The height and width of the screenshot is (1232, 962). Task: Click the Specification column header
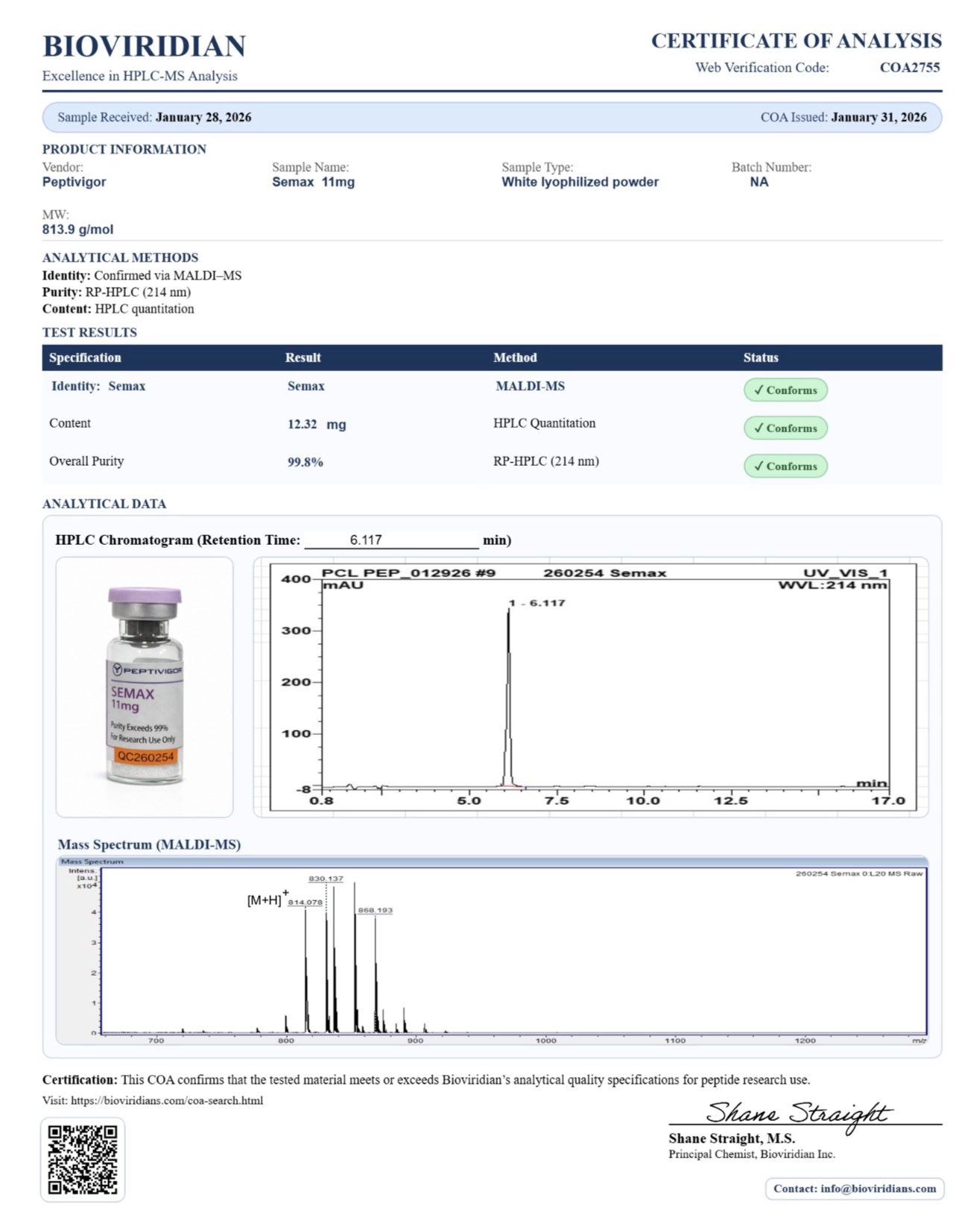pos(85,358)
